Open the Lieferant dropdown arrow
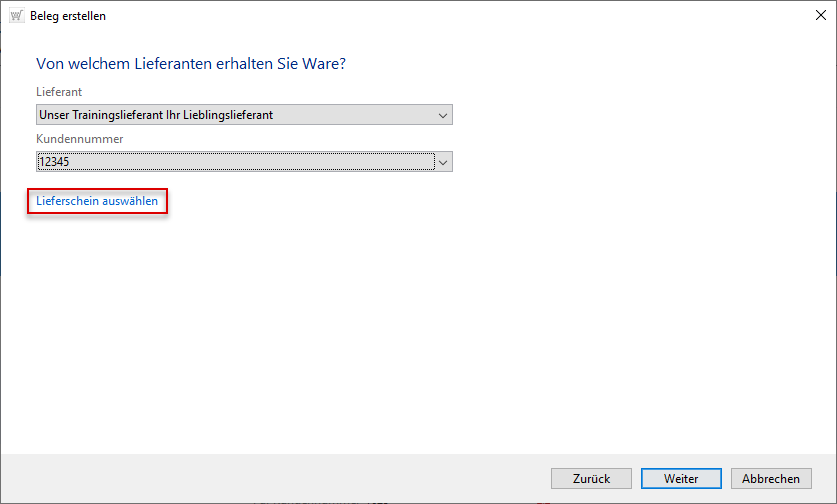This screenshot has width=837, height=504. click(x=443, y=115)
